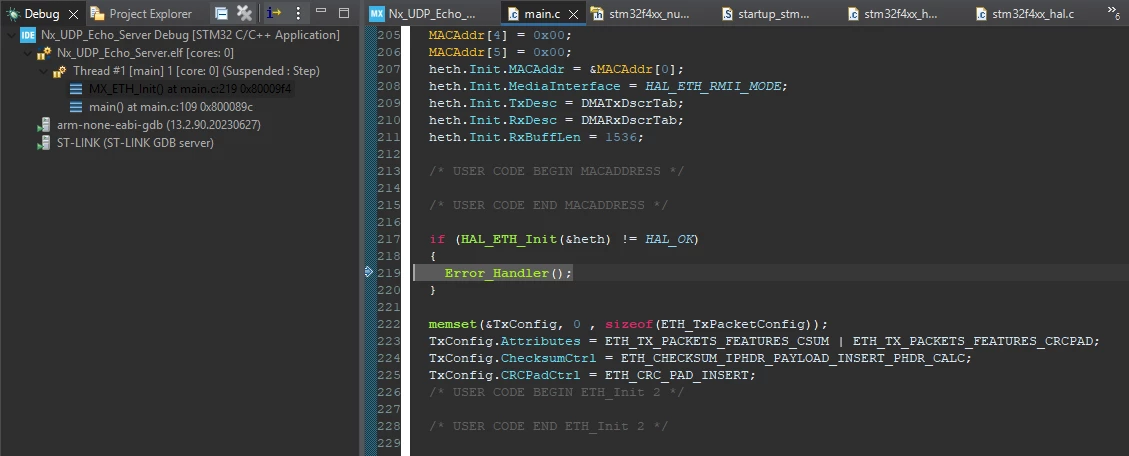Open the stm32f4xx_nu... header tab
The image size is (1129, 456).
(x=641, y=14)
